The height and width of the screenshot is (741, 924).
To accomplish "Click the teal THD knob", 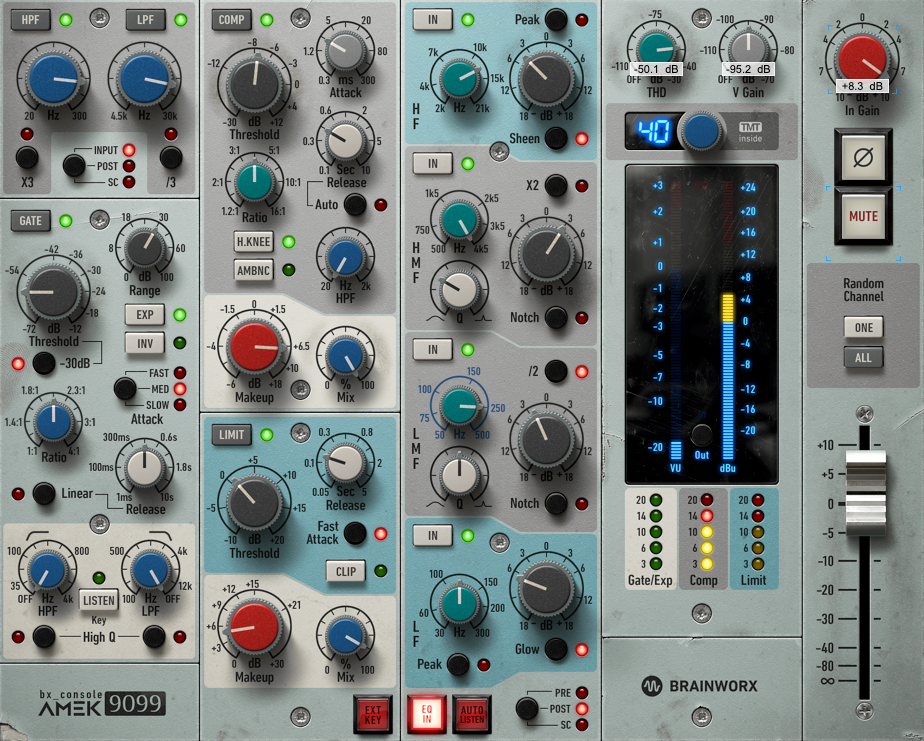I will [x=655, y=50].
